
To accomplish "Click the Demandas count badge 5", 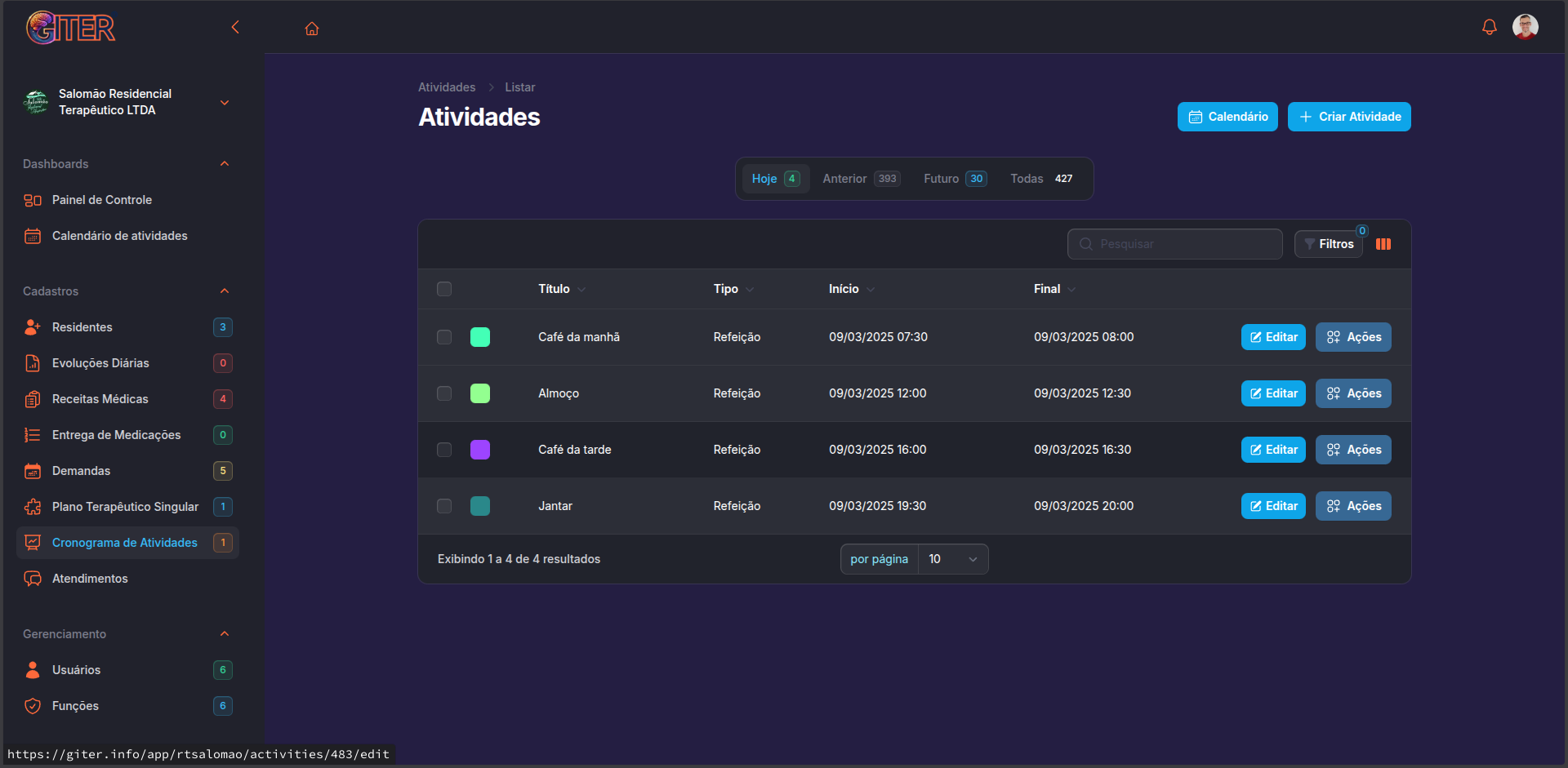I will pos(223,471).
